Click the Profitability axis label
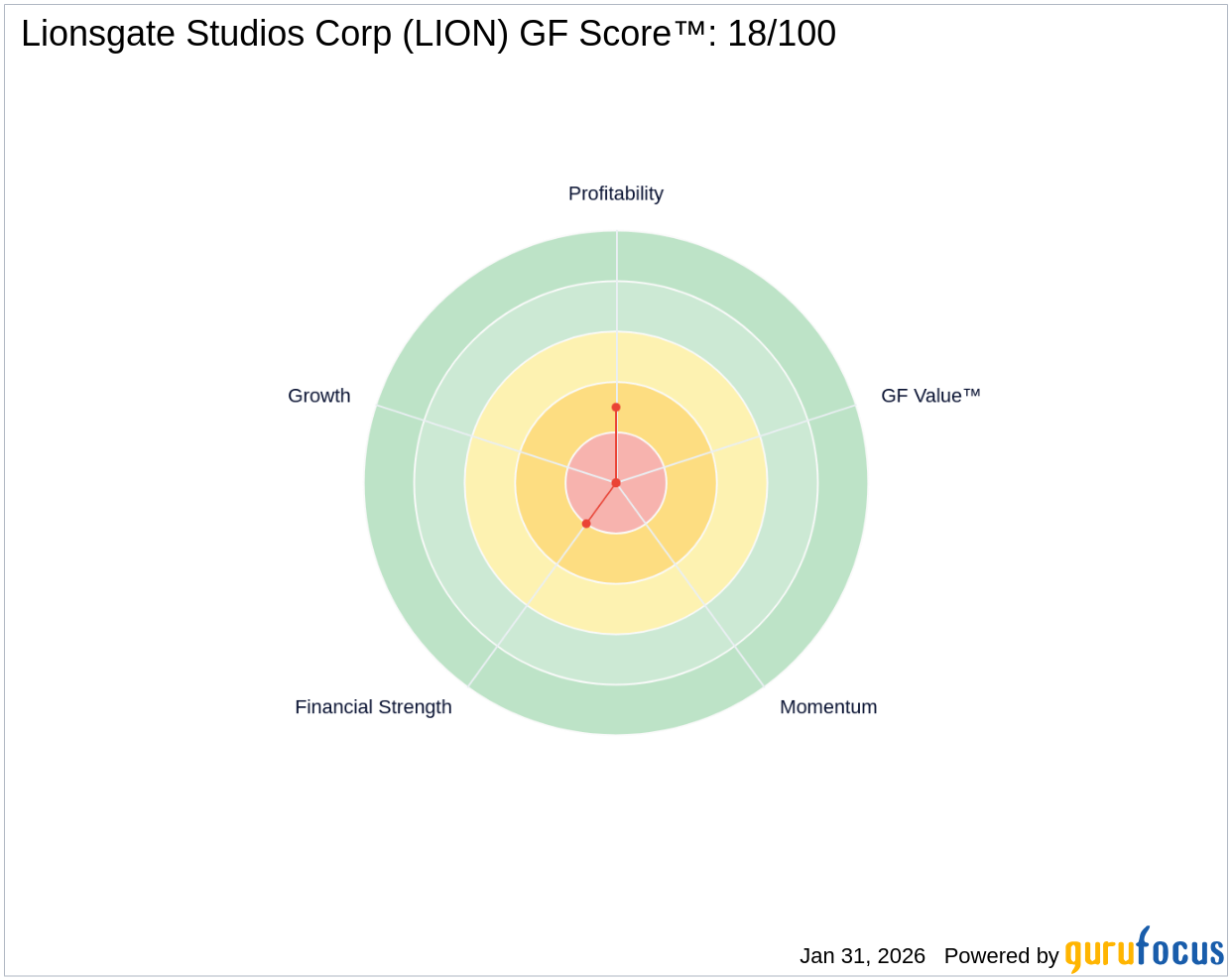1232x980 pixels. (x=615, y=193)
